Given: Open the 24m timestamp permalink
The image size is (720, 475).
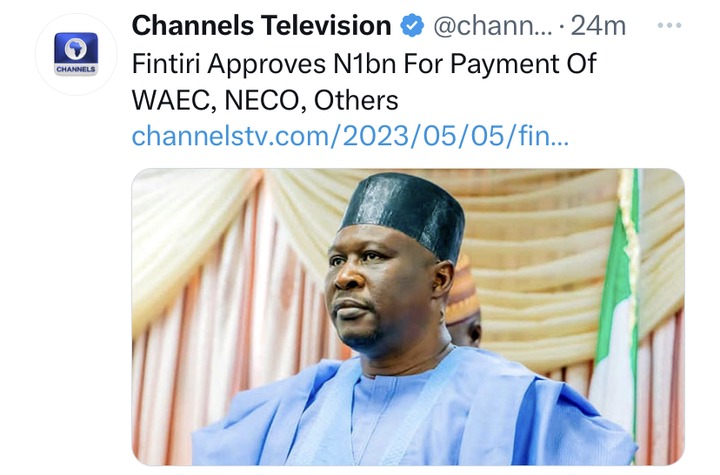Looking at the screenshot, I should tap(598, 26).
